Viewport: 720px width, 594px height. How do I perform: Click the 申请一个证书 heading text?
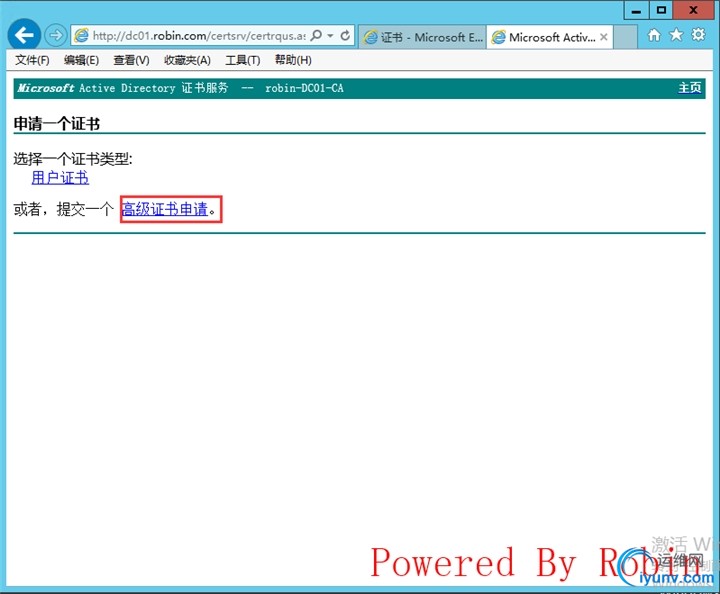56,123
